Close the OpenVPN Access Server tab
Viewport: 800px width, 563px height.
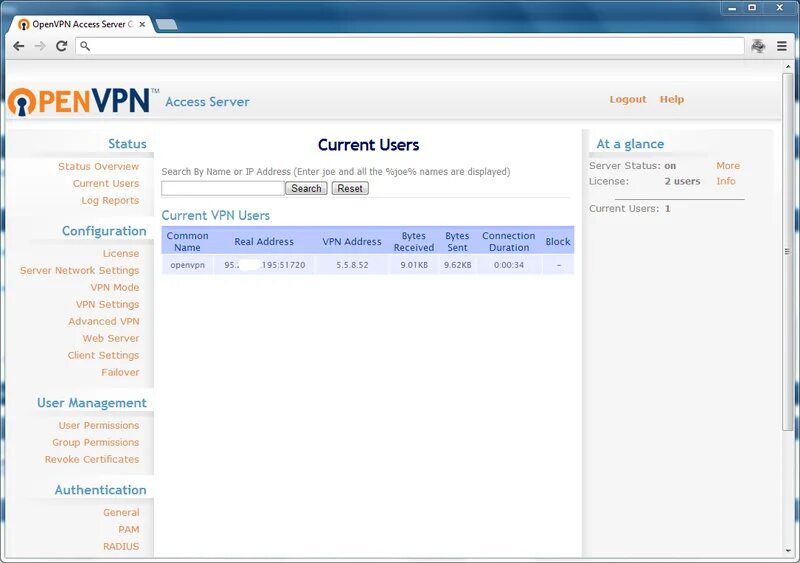142,24
